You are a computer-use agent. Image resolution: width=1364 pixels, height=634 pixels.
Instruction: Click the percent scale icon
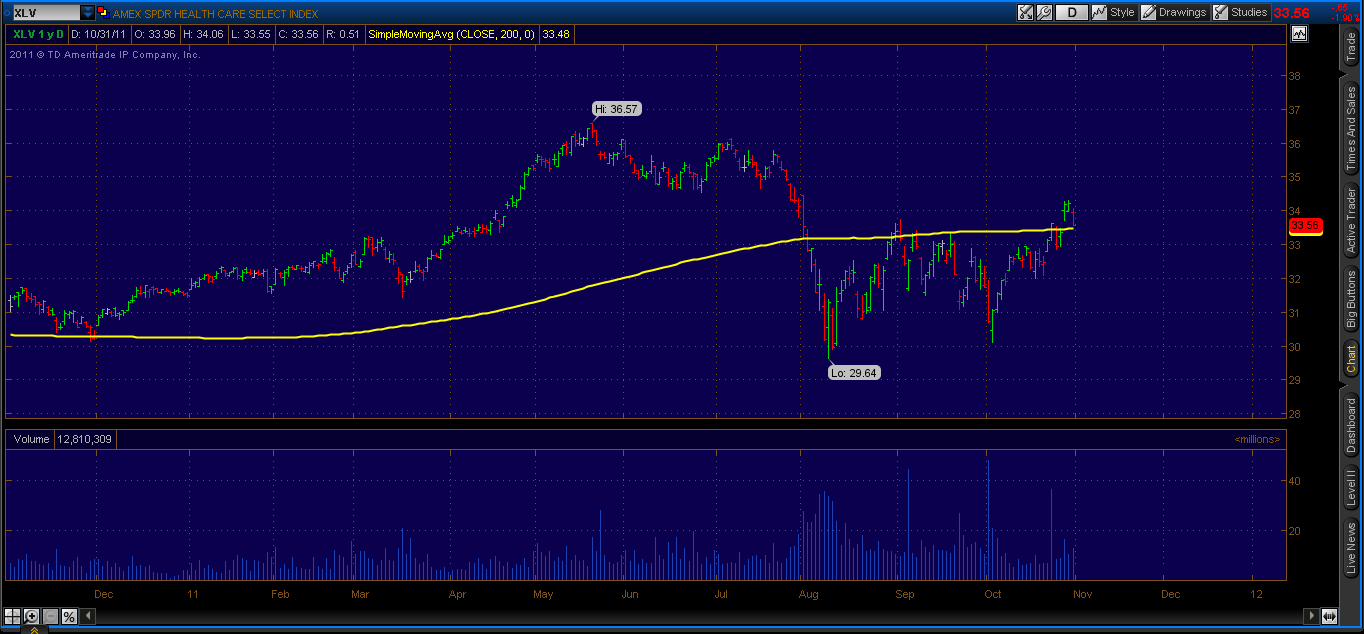[x=69, y=617]
